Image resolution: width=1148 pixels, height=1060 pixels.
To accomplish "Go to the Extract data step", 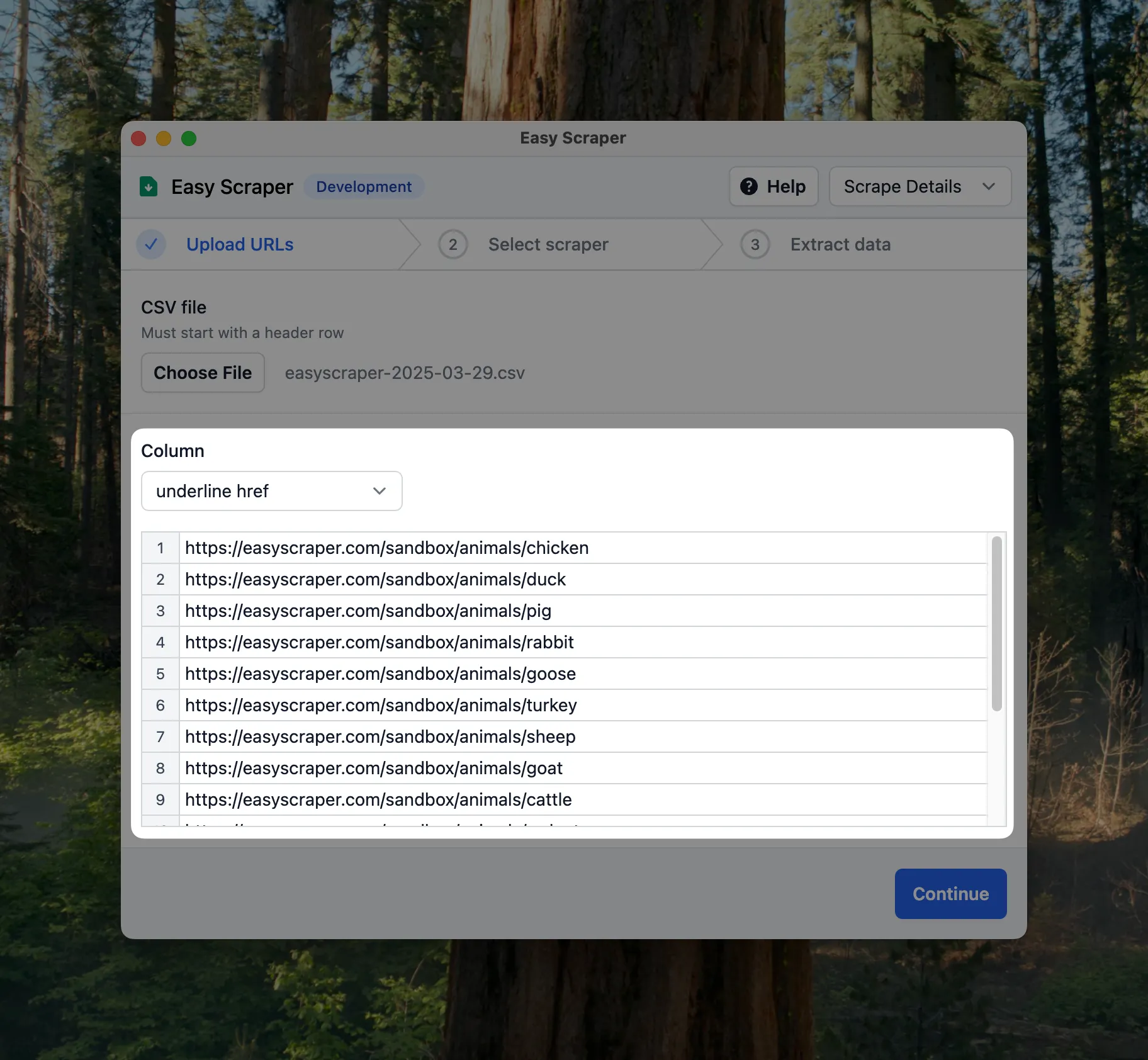I will pyautogui.click(x=840, y=245).
